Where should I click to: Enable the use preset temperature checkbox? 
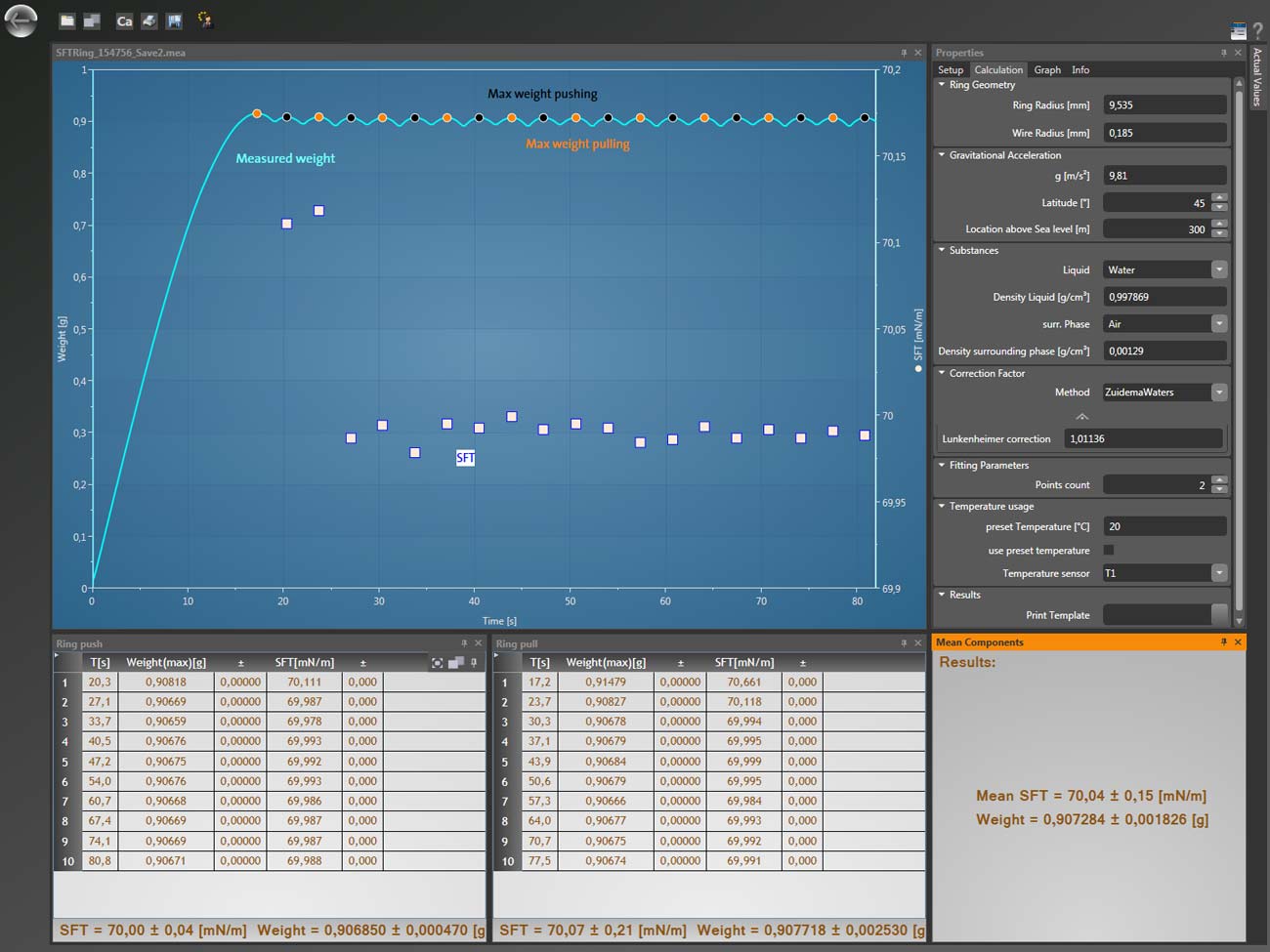tap(1109, 550)
